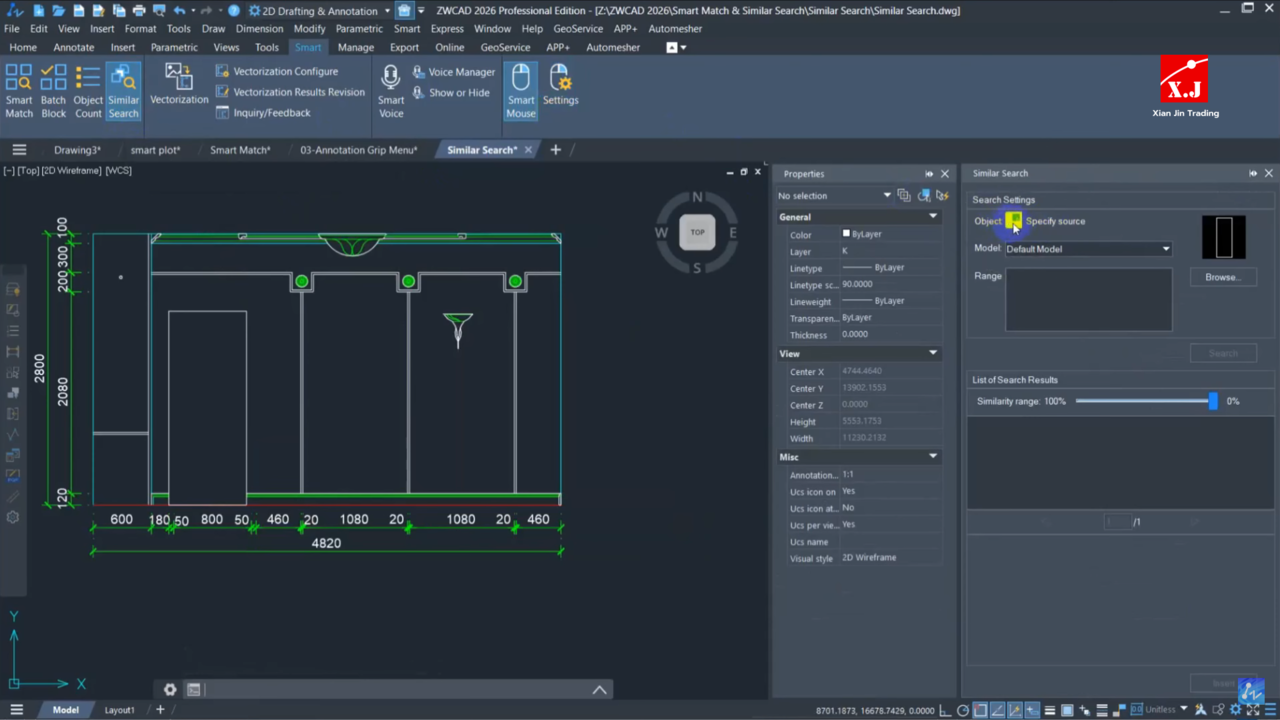
Task: Open Smart Settings from the ribbon
Action: [x=560, y=85]
